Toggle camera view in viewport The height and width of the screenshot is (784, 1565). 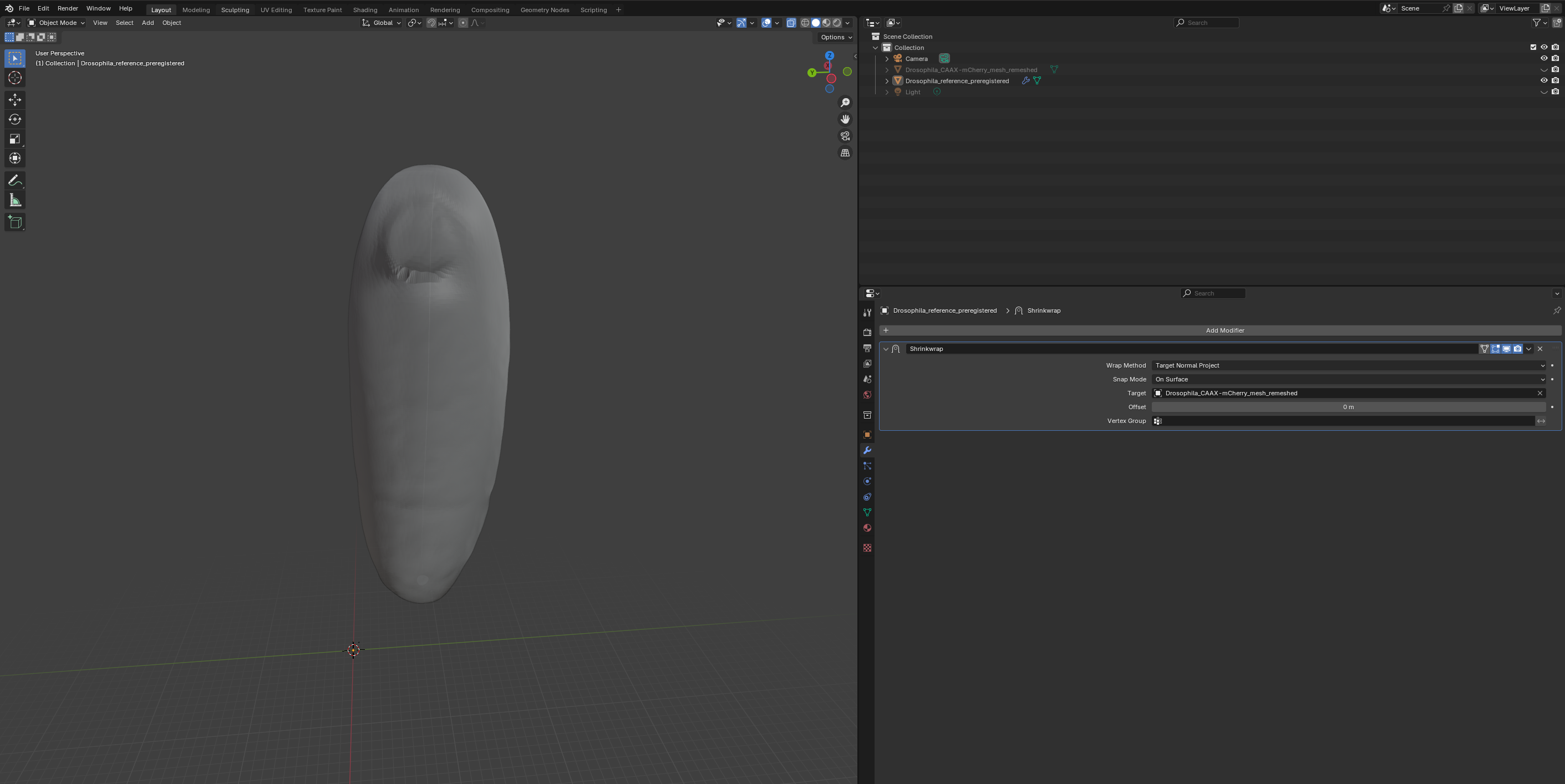coord(845,136)
